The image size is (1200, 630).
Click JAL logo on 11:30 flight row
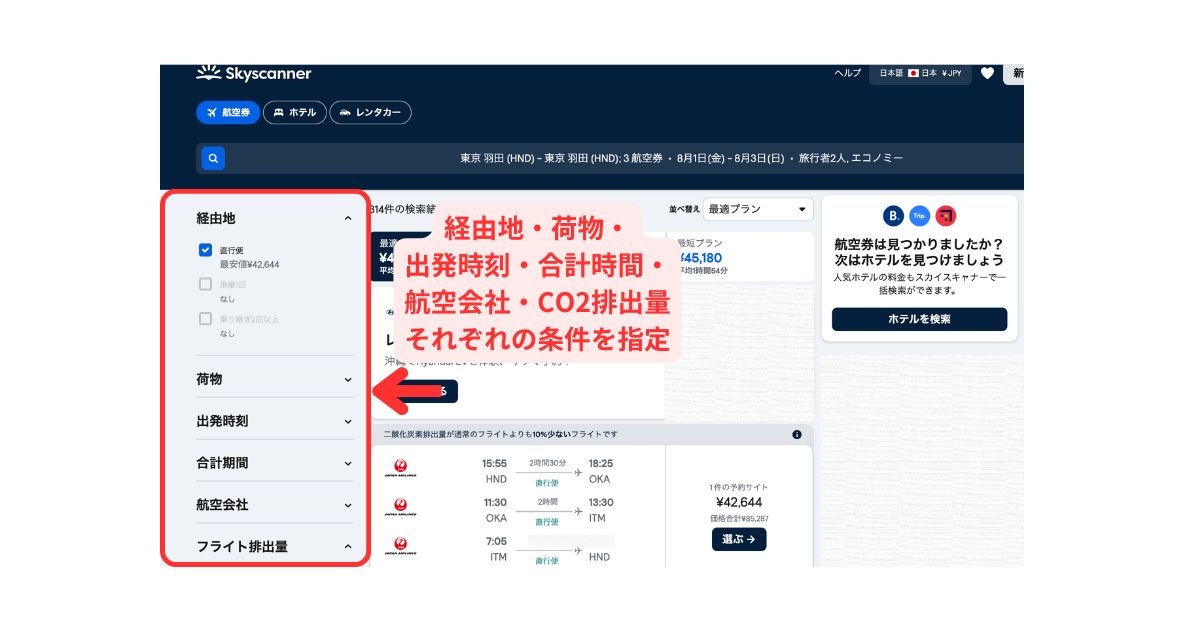[401, 507]
